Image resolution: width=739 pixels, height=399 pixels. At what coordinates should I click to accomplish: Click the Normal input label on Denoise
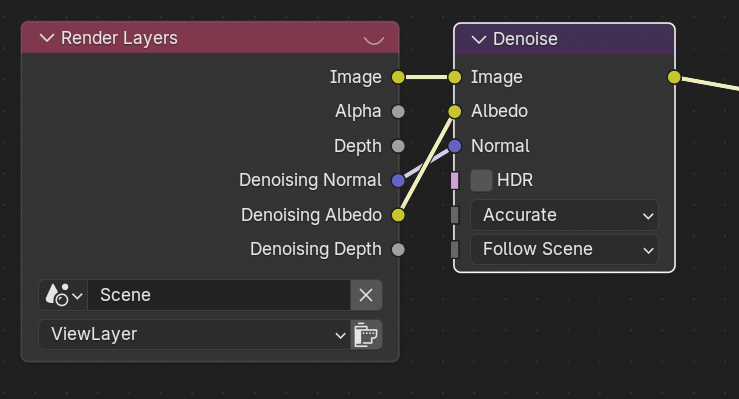click(x=501, y=146)
